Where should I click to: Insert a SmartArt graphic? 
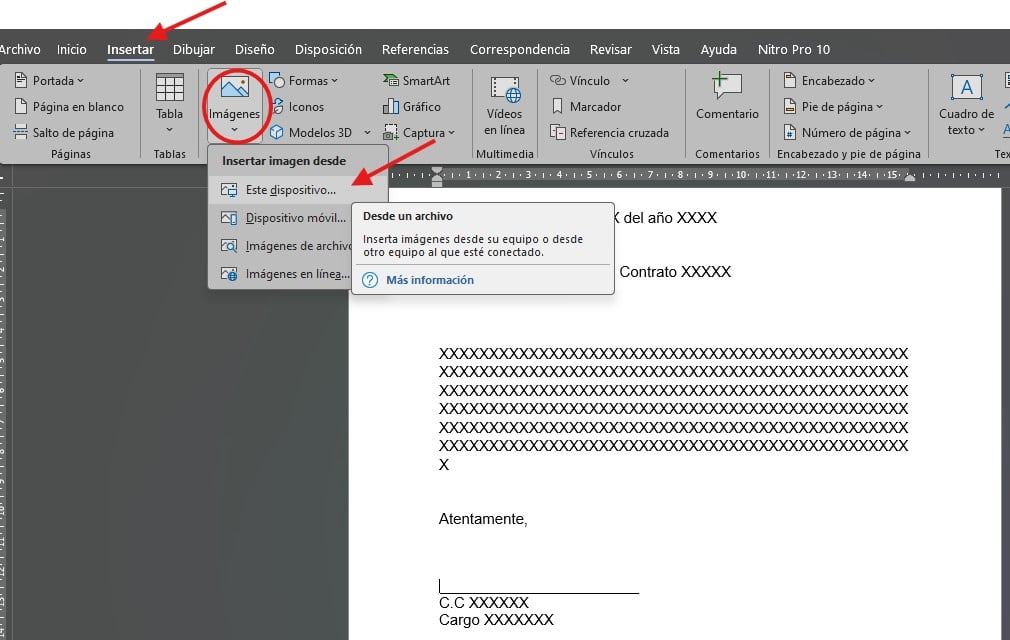tap(417, 80)
